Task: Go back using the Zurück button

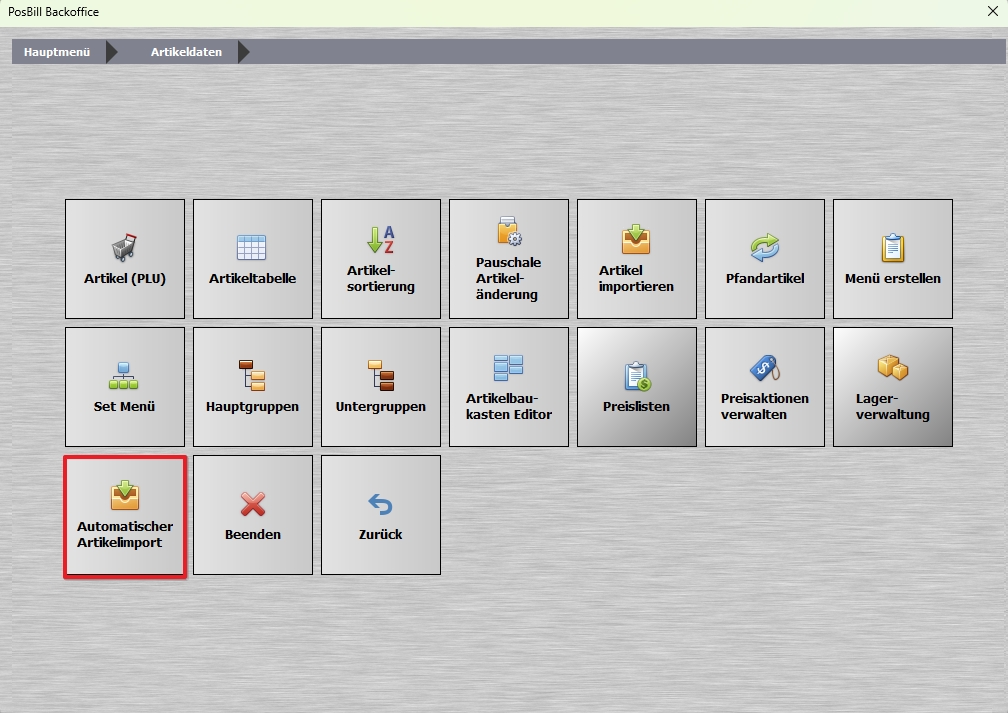Action: tap(381, 514)
